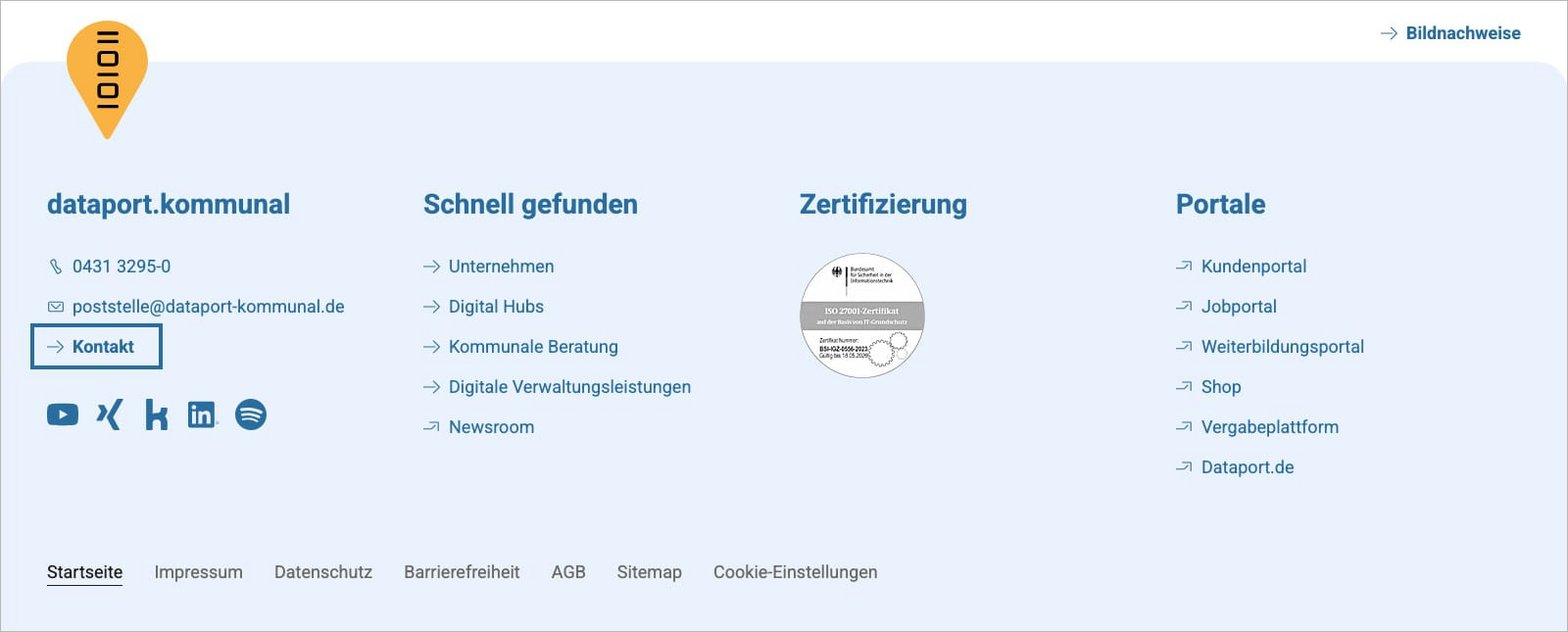
Task: Open the Bildnachweise link
Action: (x=1462, y=34)
